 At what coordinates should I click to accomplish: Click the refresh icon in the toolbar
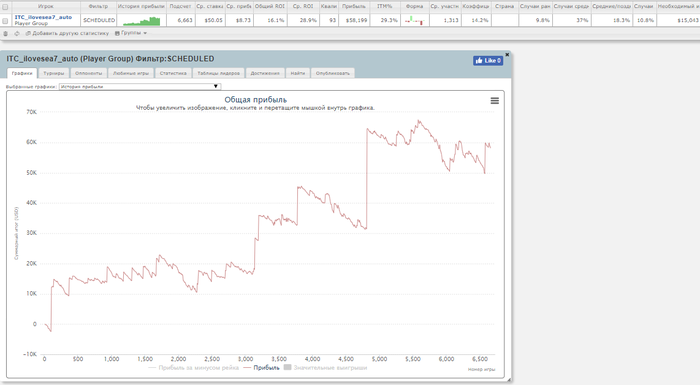pyautogui.click(x=17, y=33)
